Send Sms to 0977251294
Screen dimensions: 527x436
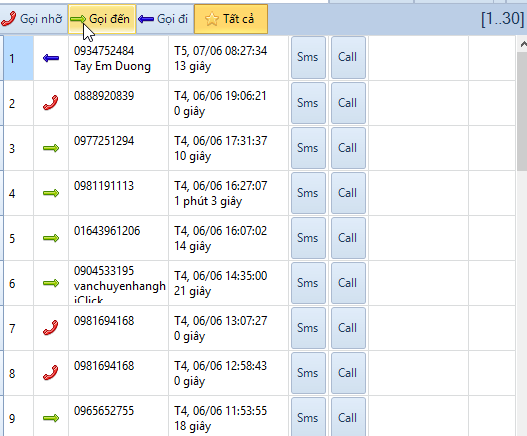click(x=308, y=148)
